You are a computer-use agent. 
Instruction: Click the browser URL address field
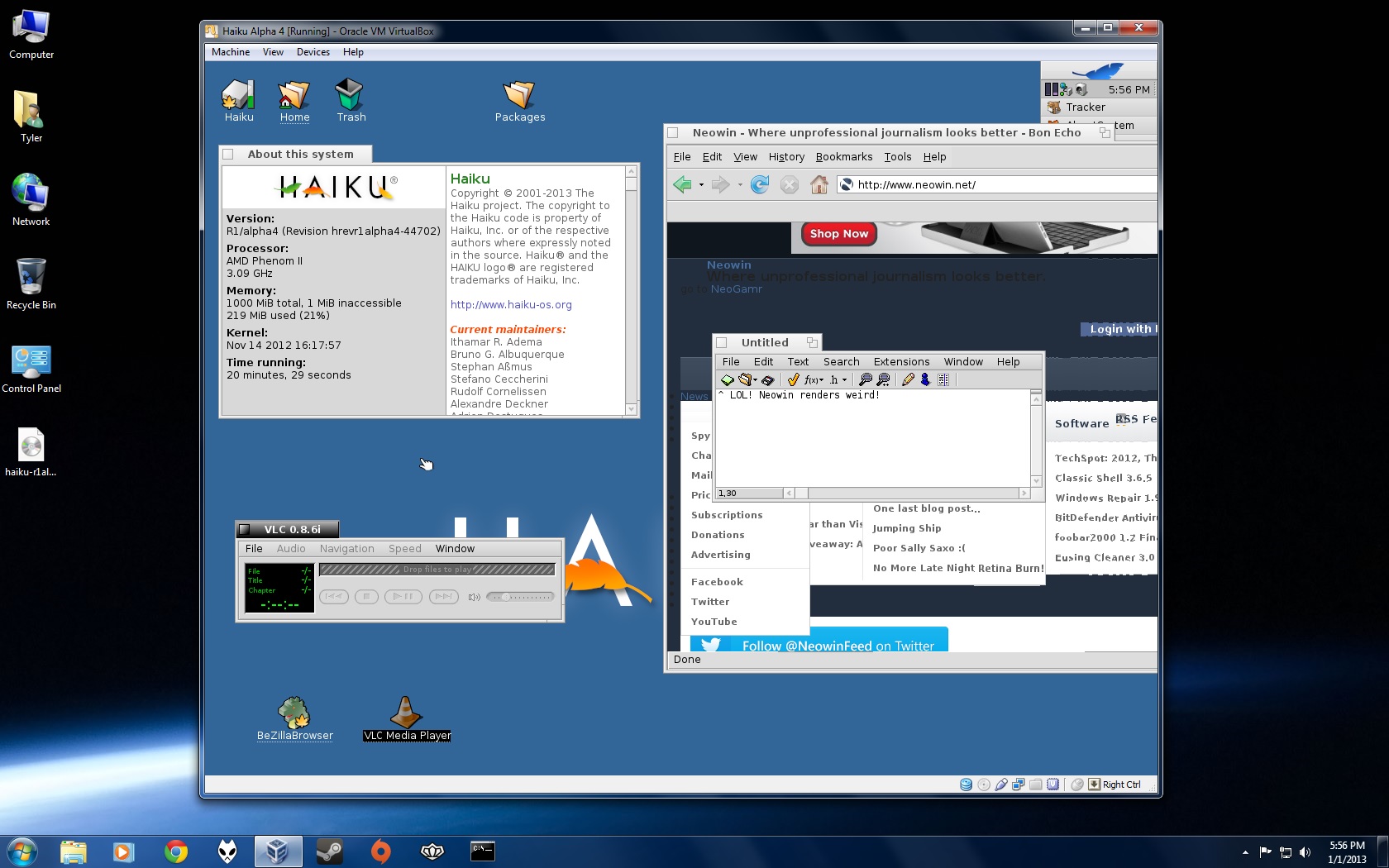(992, 184)
